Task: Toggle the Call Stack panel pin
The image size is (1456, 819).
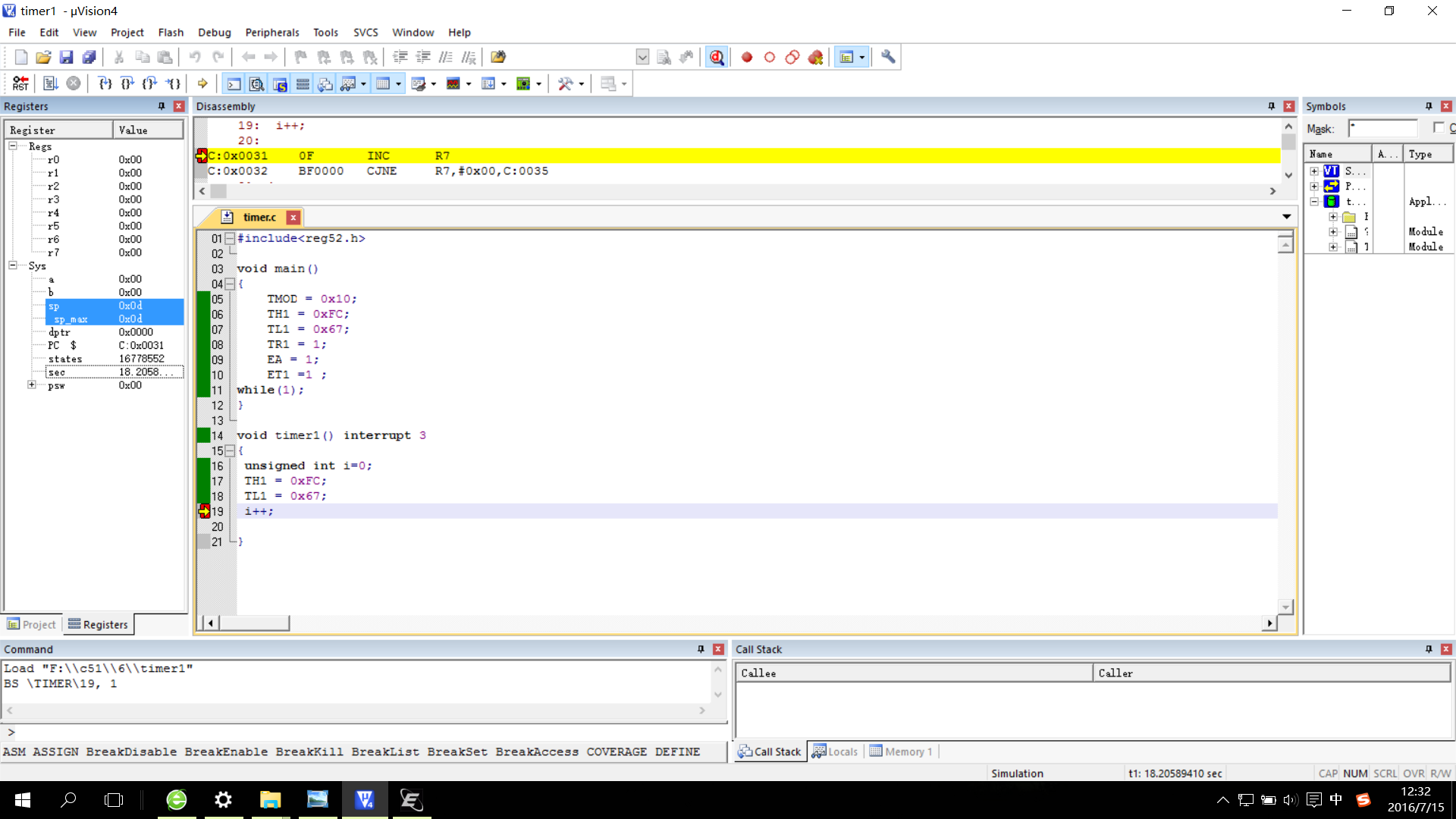Action: point(1429,649)
